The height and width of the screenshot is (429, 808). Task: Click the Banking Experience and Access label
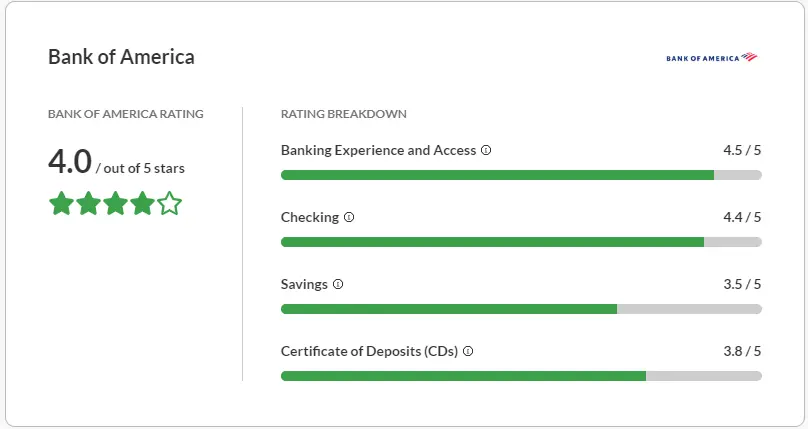pos(378,150)
